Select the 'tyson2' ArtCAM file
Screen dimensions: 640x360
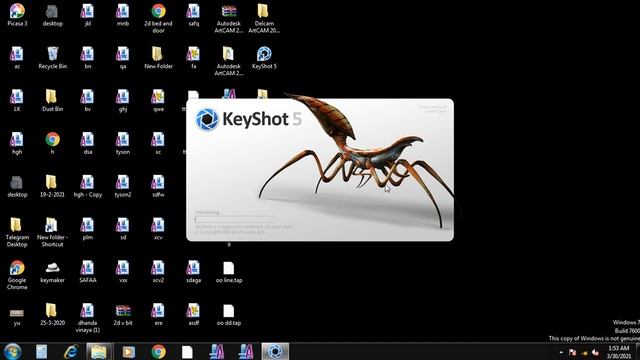(x=123, y=186)
